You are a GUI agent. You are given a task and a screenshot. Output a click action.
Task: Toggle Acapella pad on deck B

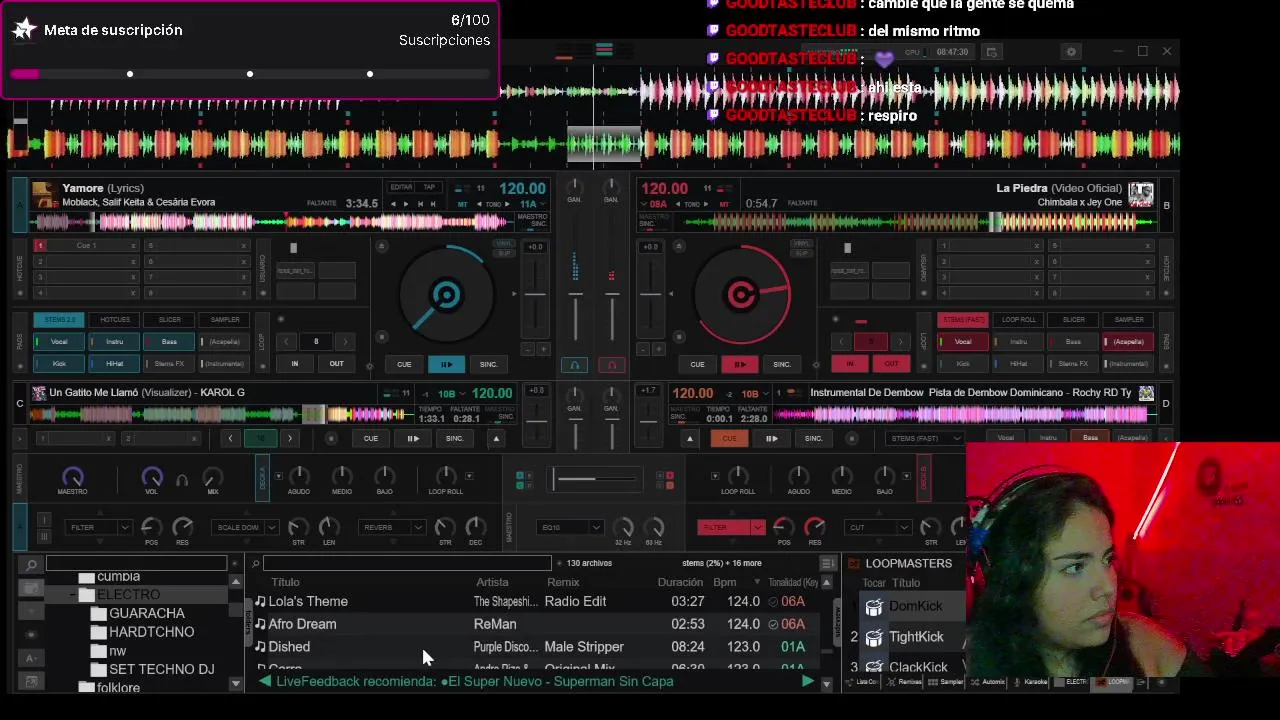click(1128, 342)
